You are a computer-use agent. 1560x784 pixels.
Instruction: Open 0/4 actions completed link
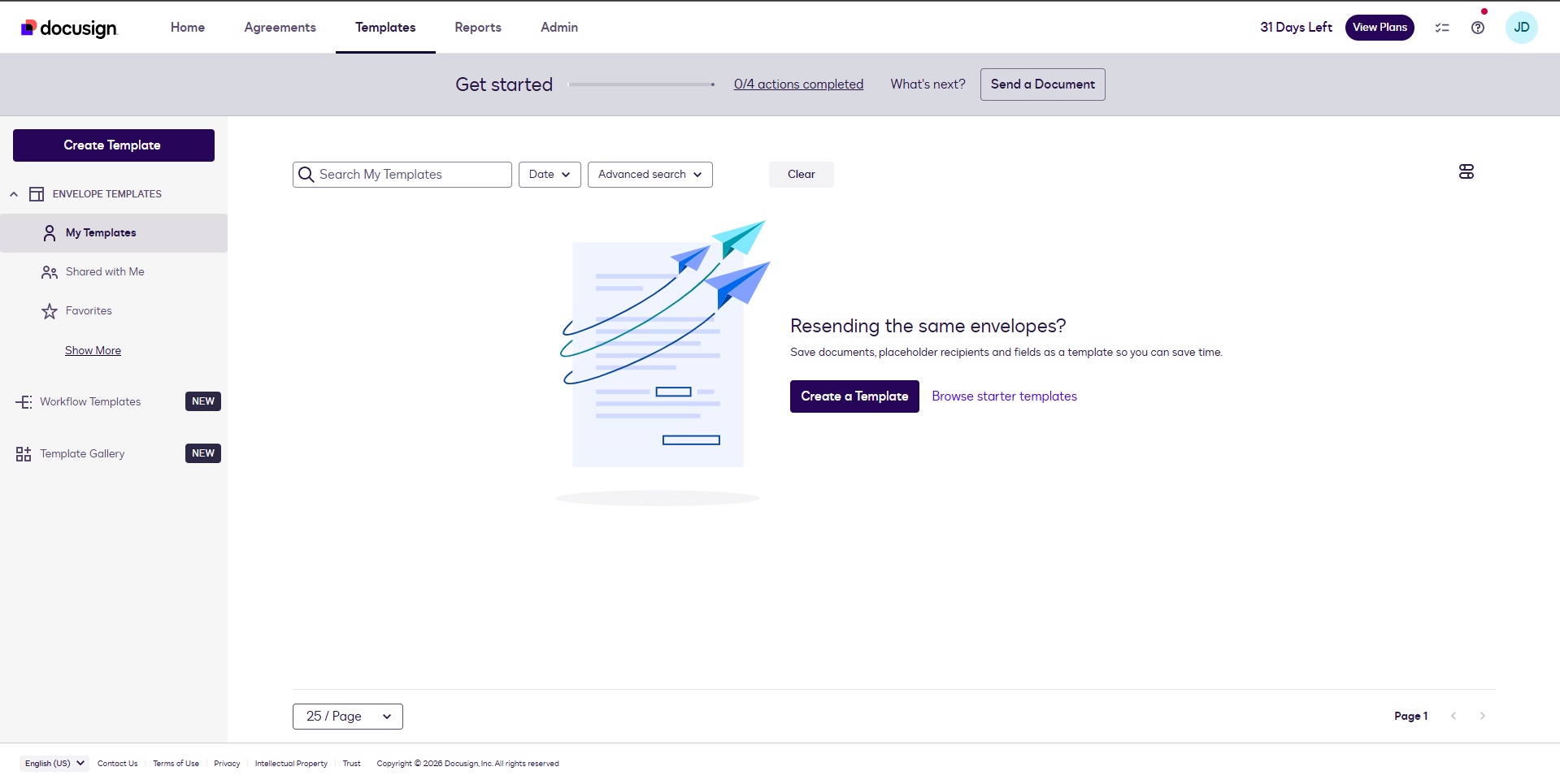tap(798, 84)
